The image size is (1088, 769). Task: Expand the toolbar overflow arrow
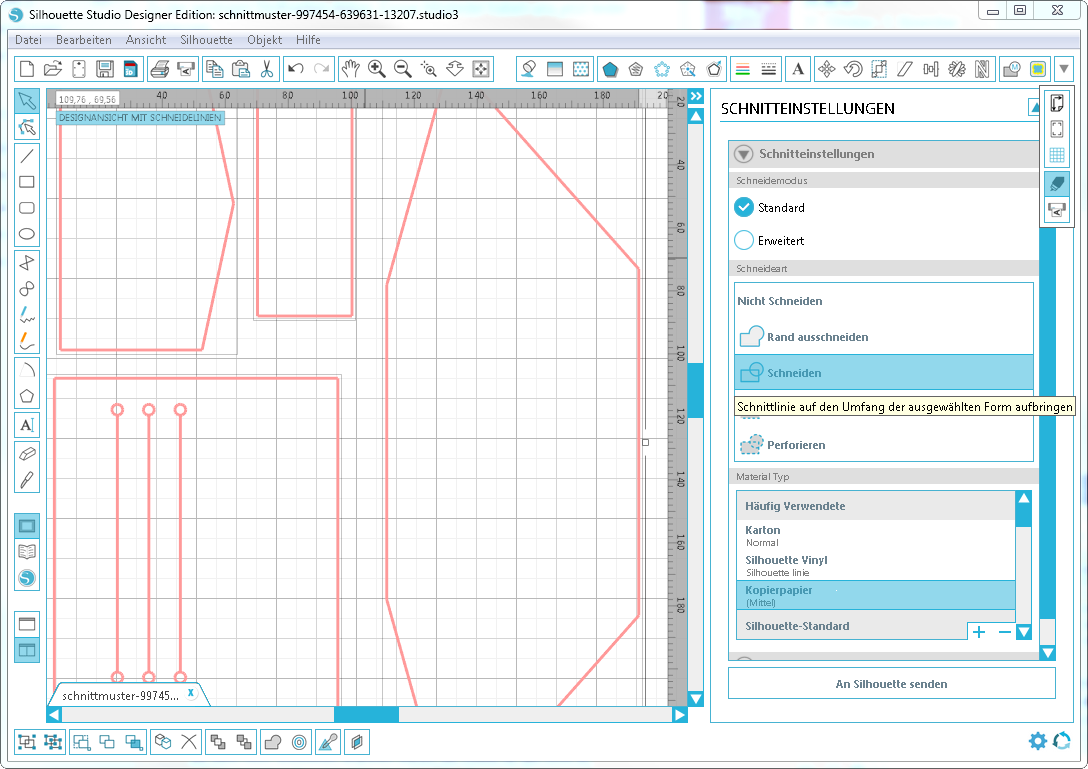pyautogui.click(x=1063, y=69)
